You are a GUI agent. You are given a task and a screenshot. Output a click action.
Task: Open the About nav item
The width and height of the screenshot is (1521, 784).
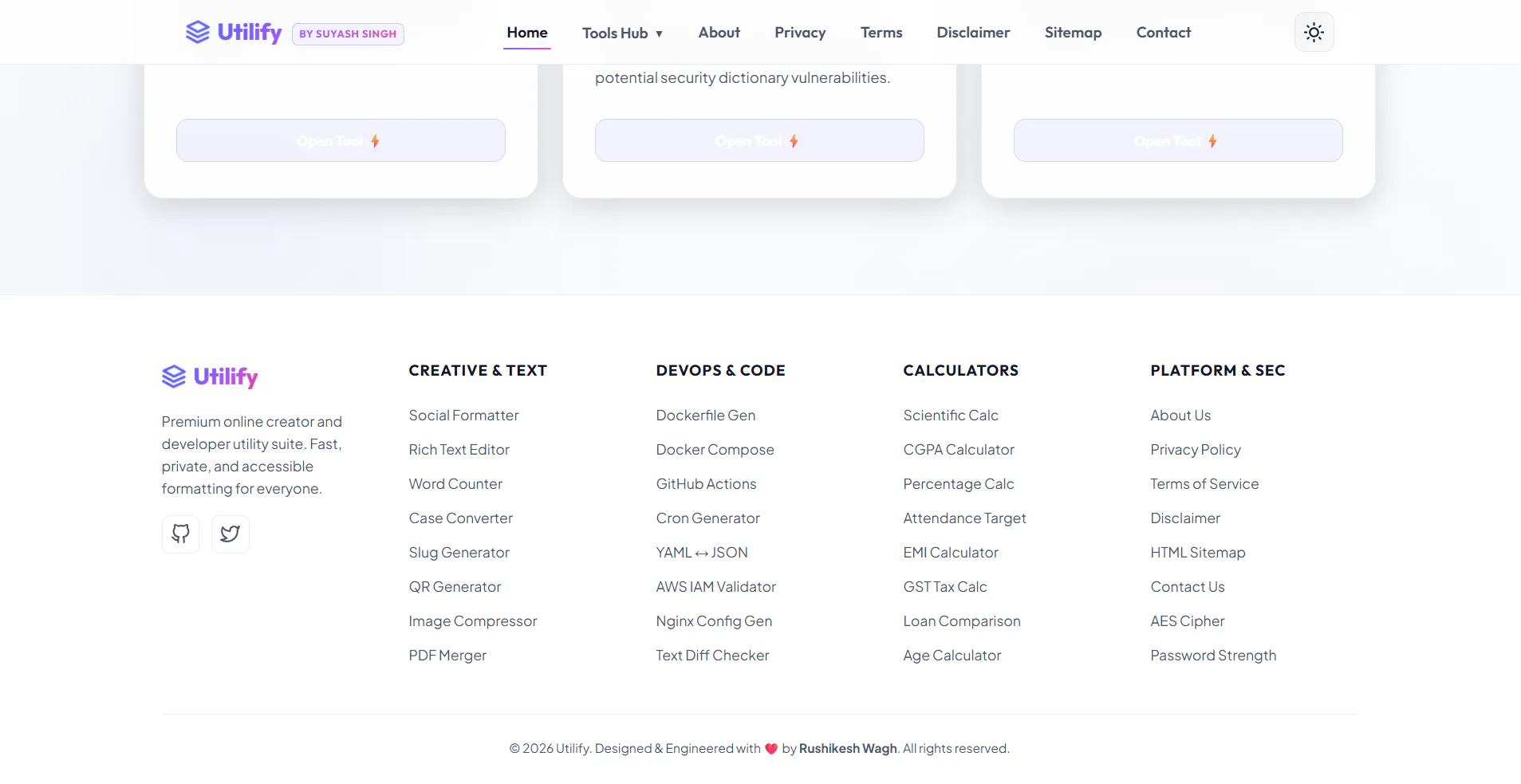(719, 33)
